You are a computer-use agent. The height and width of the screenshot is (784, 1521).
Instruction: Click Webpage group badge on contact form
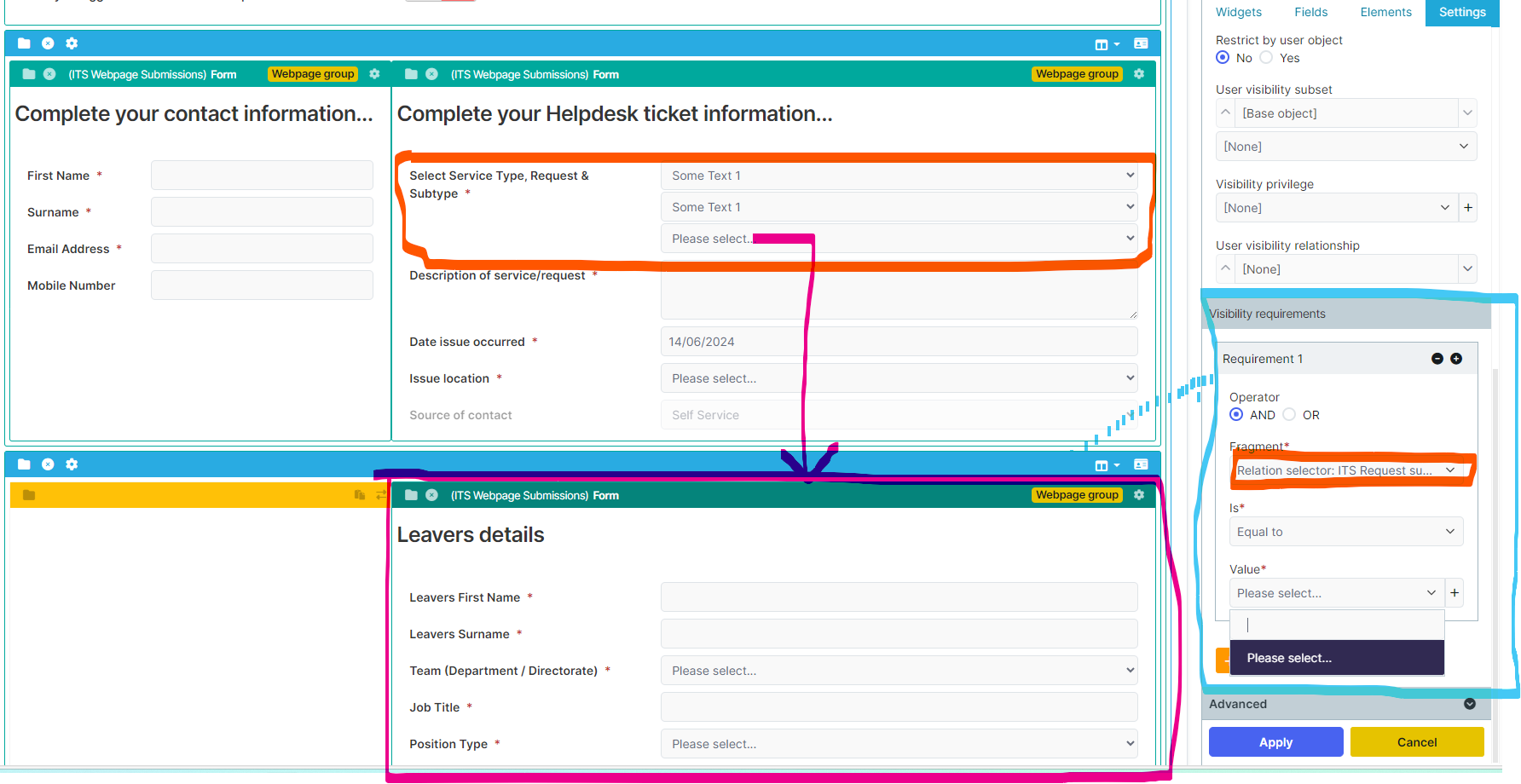(313, 74)
